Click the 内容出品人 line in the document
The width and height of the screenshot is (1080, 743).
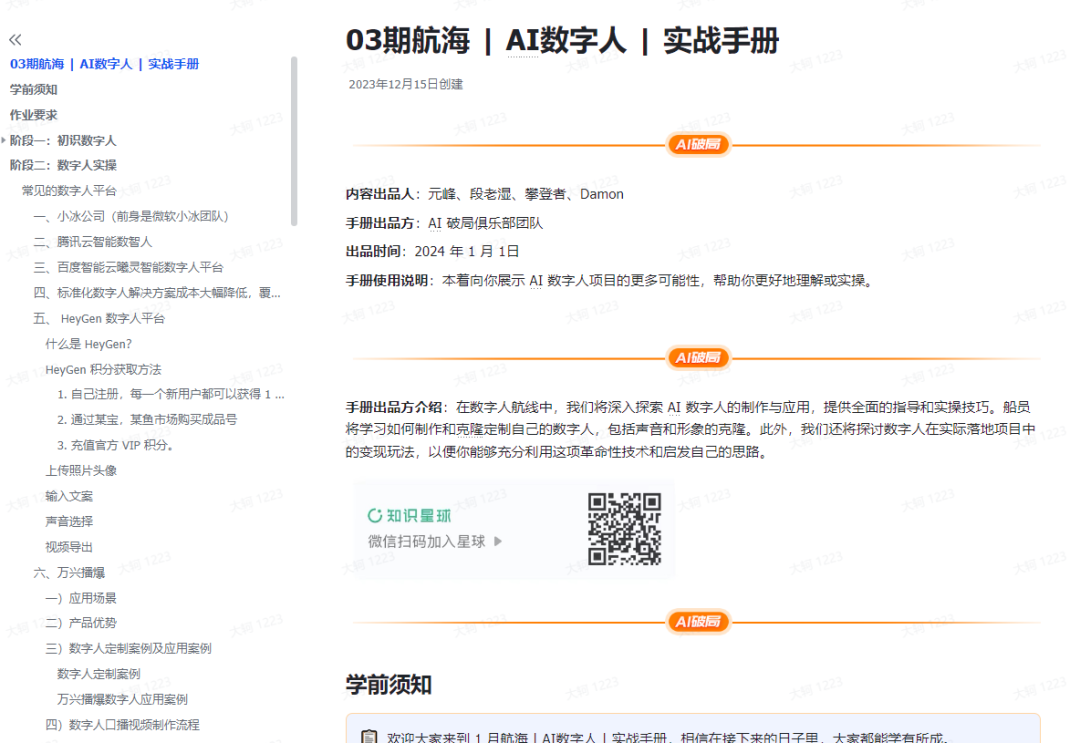[x=484, y=194]
